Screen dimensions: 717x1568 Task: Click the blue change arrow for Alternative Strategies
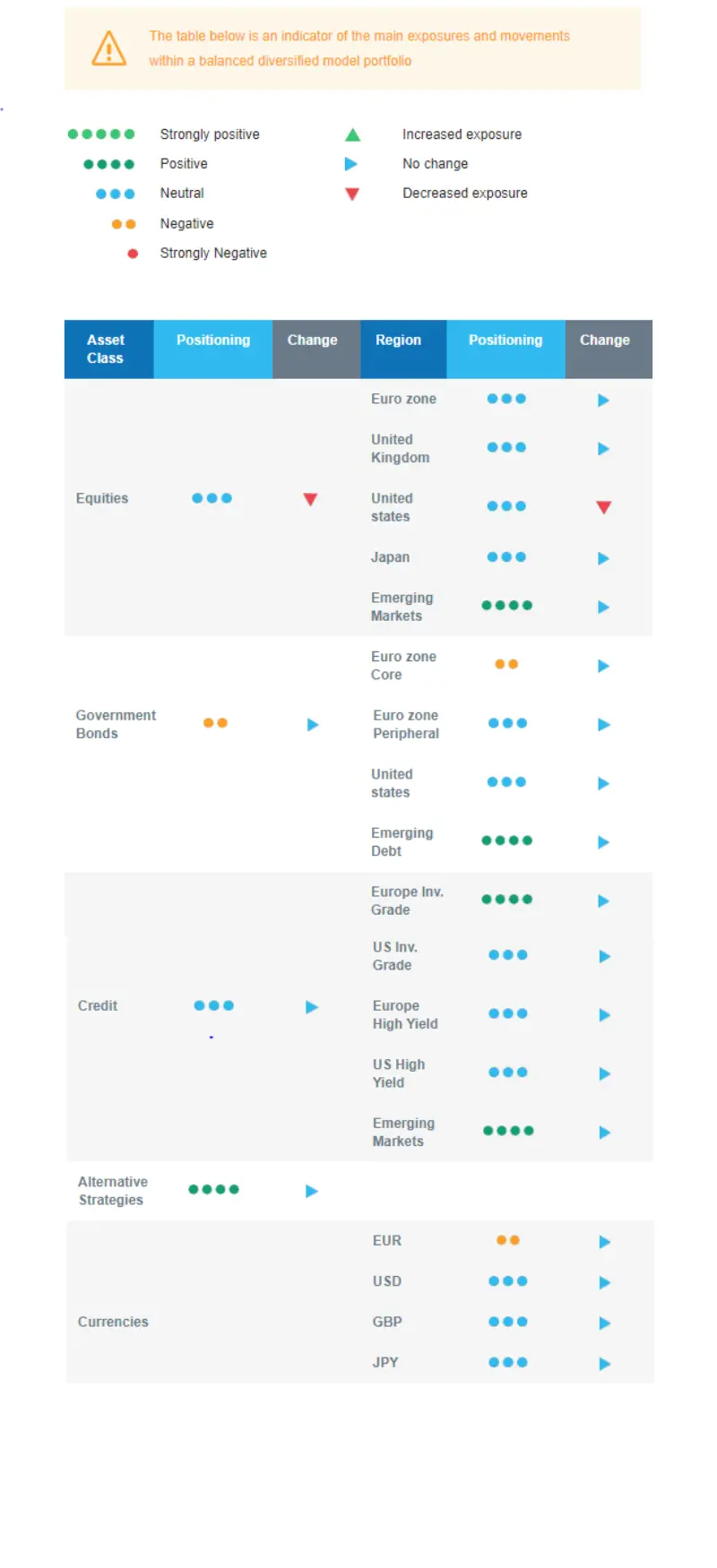pos(312,1191)
